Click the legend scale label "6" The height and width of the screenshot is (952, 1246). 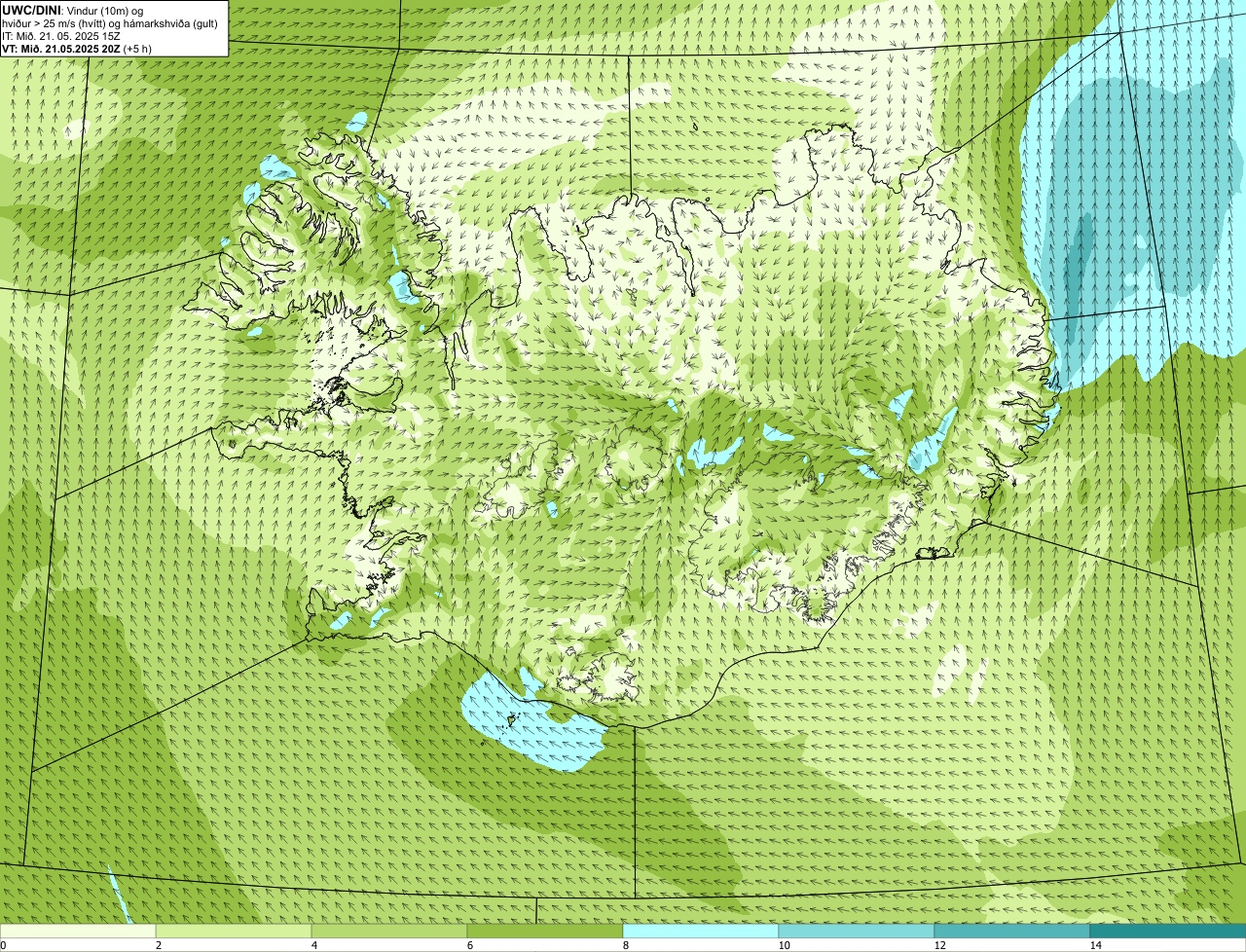469,945
